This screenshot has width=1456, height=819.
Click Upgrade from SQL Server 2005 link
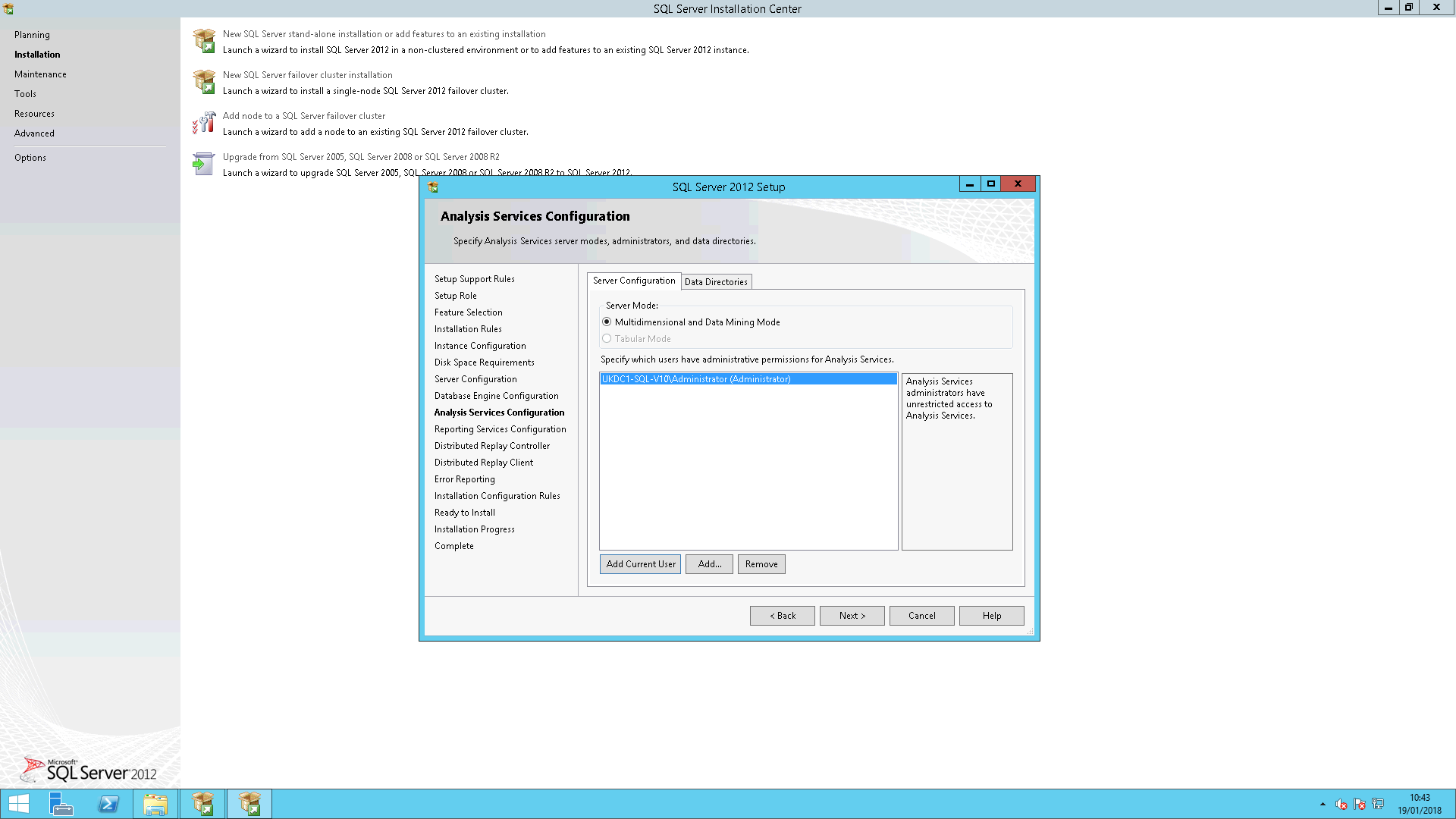coord(361,157)
